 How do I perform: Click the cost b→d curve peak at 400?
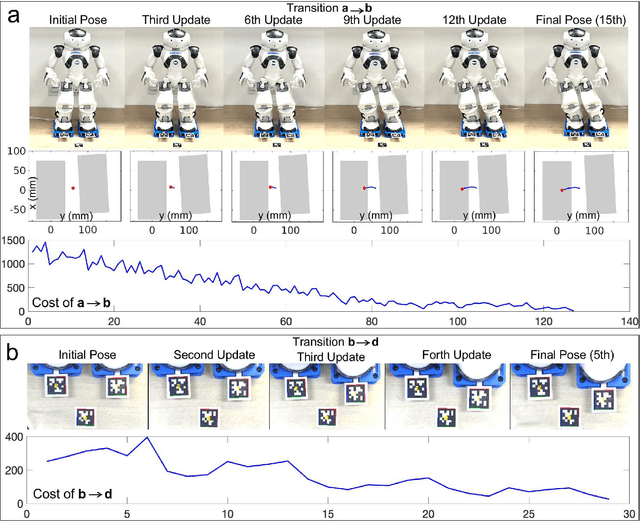tap(147, 438)
